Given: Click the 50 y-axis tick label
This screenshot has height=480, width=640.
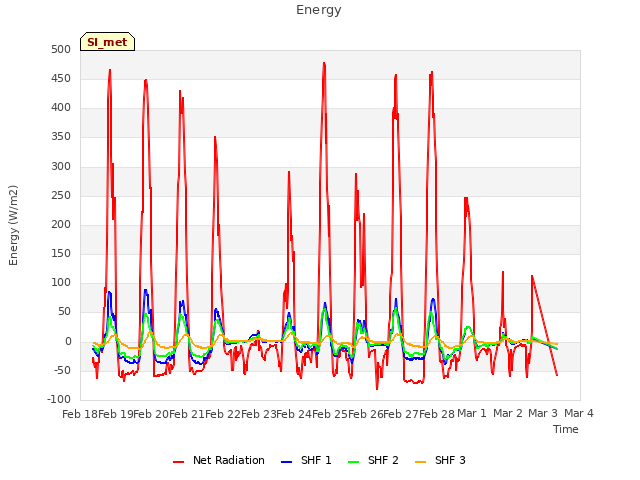Looking at the screenshot, I should pos(64,311).
